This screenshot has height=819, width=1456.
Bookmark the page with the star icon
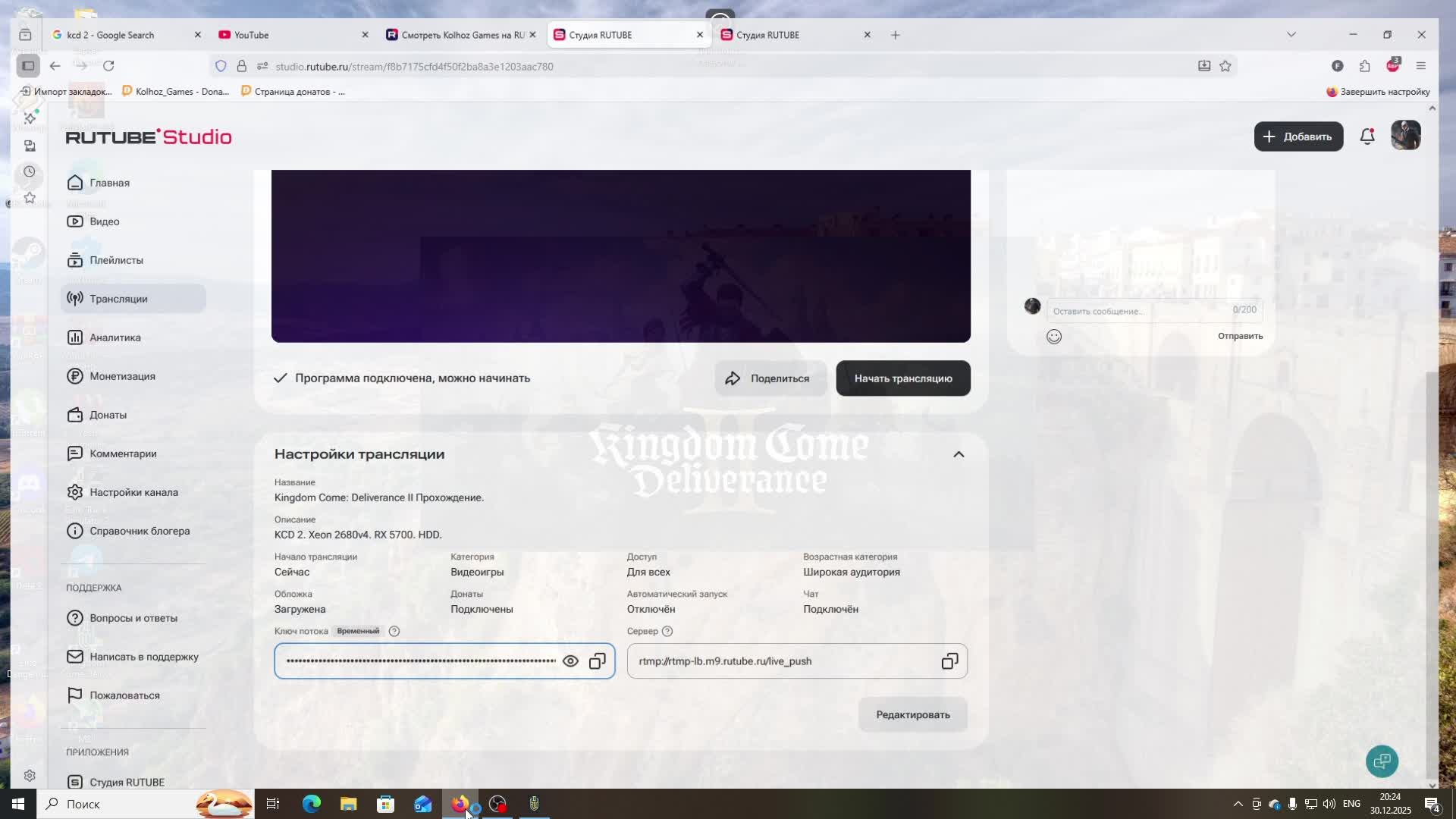click(x=1225, y=67)
